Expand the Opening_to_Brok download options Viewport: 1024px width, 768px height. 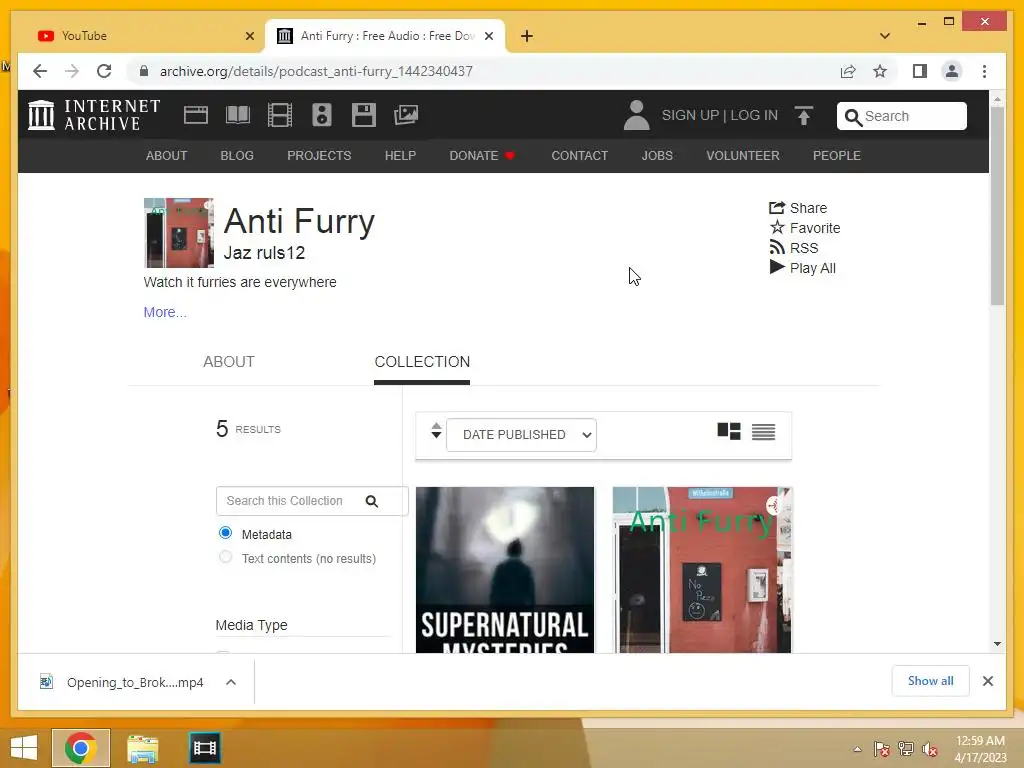point(231,682)
